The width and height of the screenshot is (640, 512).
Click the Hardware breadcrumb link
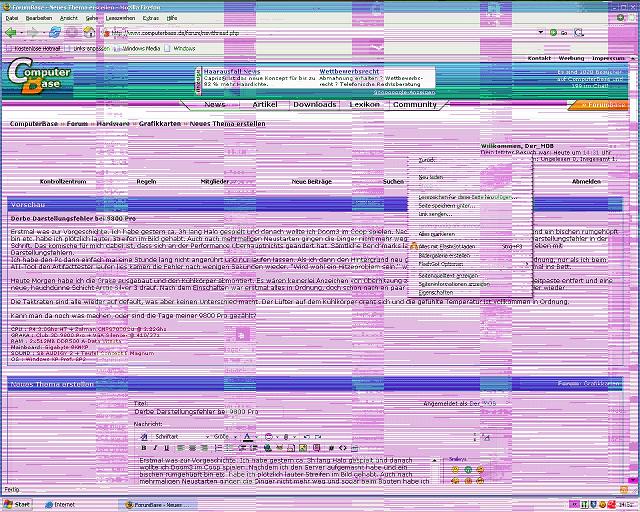[113, 124]
